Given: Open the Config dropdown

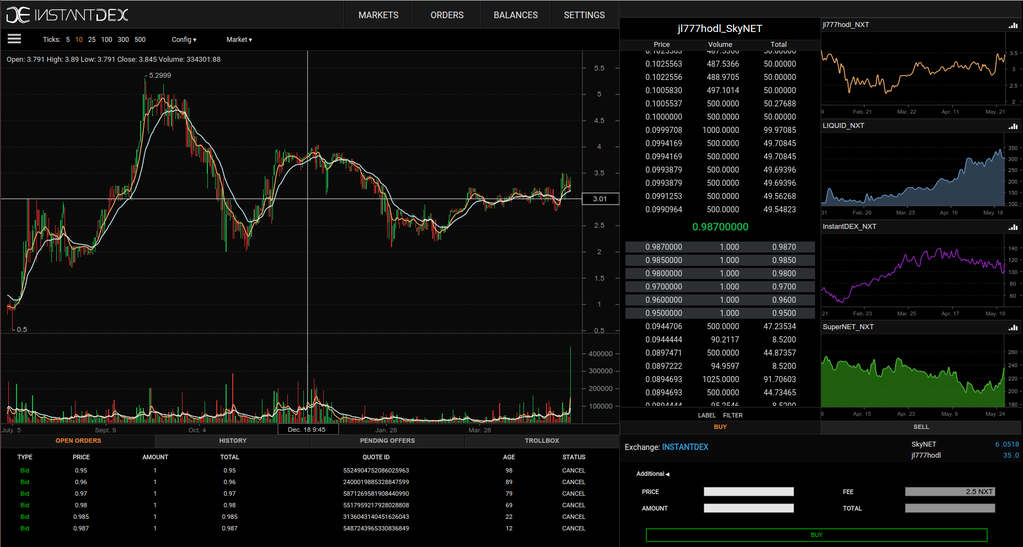Looking at the screenshot, I should click(184, 40).
